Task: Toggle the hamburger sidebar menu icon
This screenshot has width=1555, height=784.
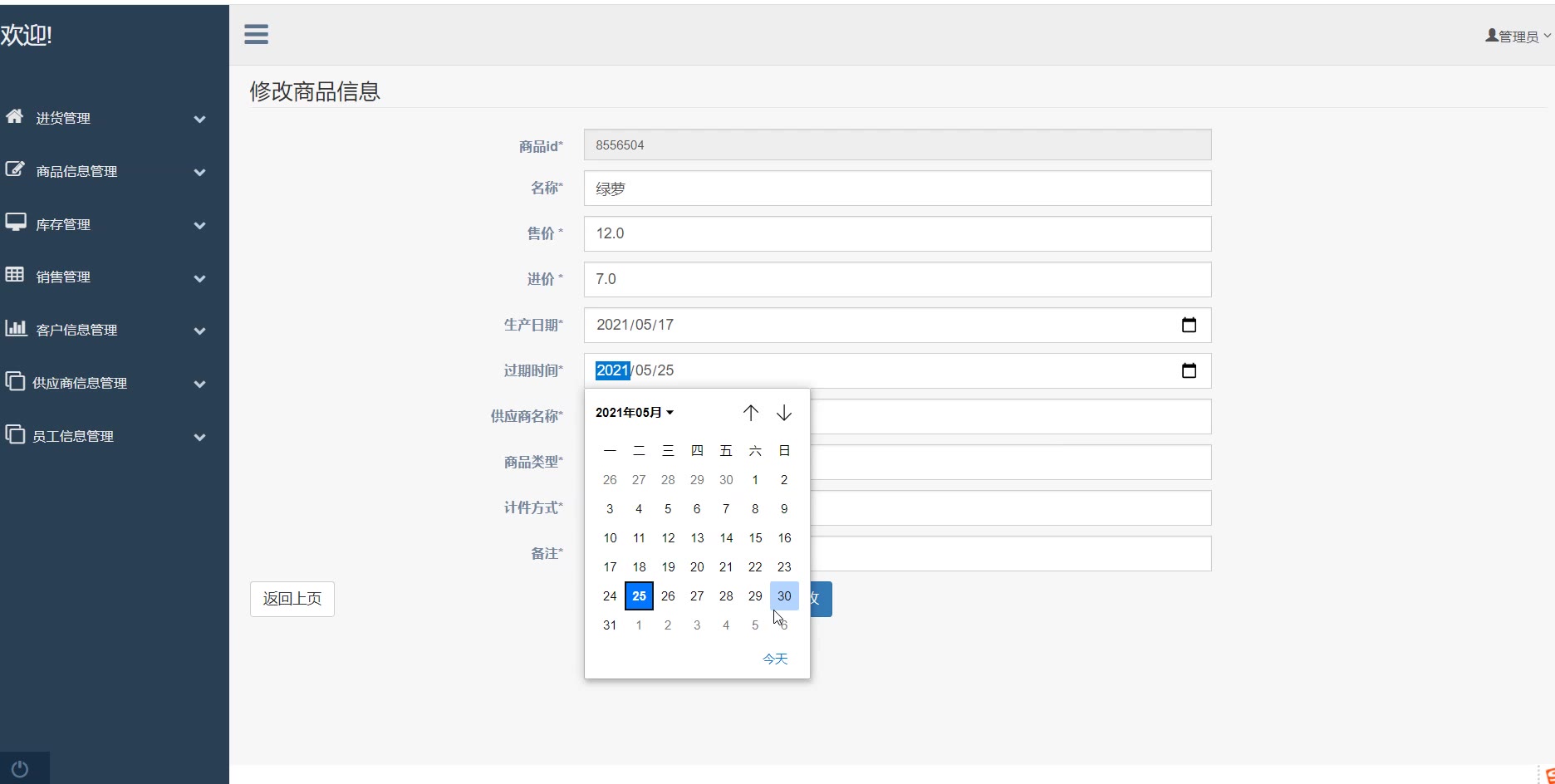Action: point(256,34)
